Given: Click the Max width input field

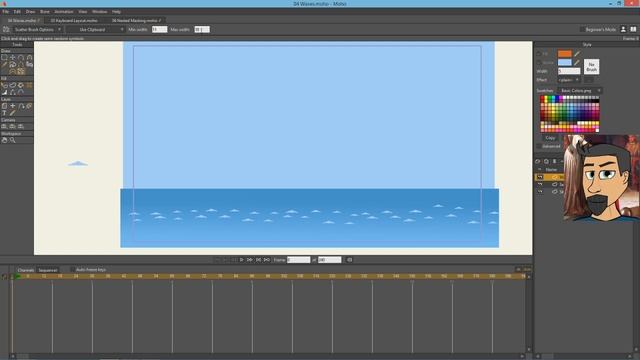Looking at the screenshot, I should [202, 29].
